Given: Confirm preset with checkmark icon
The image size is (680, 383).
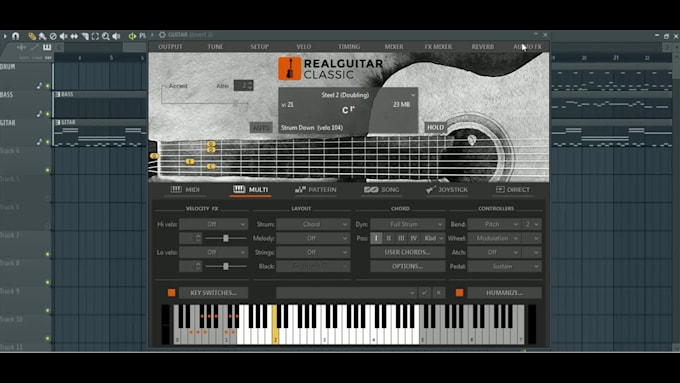Looking at the screenshot, I should tap(425, 293).
